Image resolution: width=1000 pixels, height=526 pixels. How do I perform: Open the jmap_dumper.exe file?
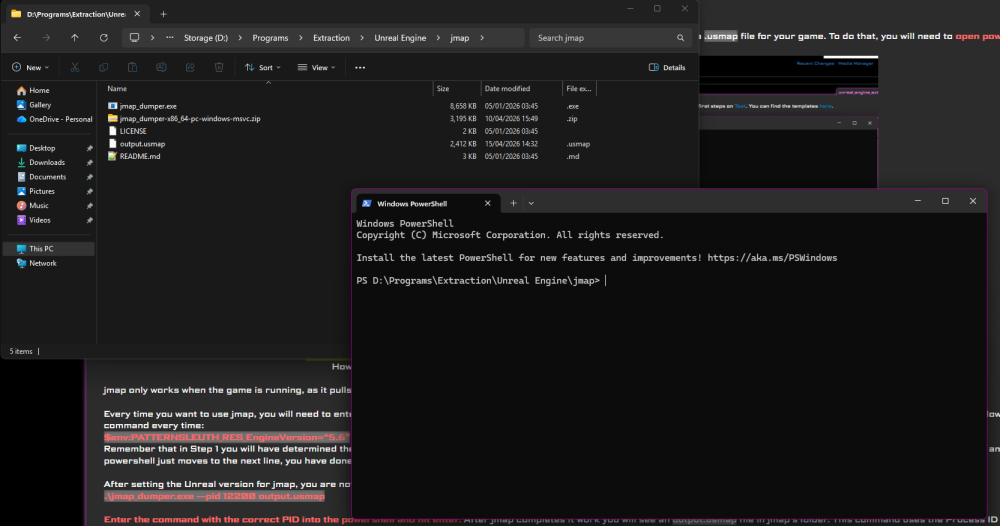147,105
